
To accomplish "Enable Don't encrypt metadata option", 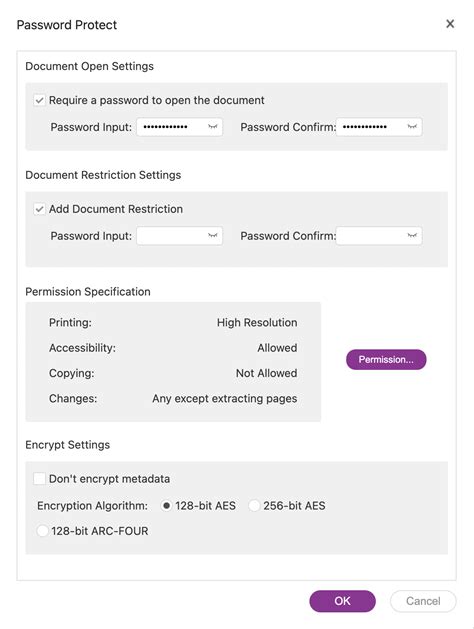I will [39, 479].
